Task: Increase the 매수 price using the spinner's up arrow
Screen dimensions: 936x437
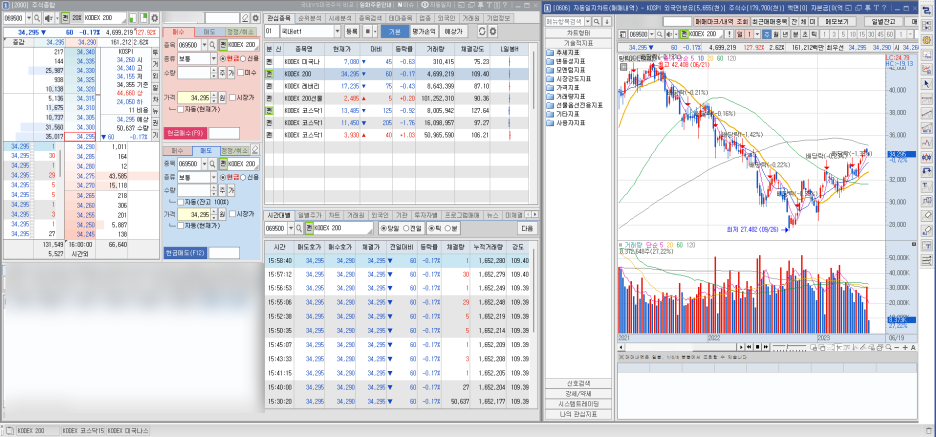Action: tap(214, 95)
